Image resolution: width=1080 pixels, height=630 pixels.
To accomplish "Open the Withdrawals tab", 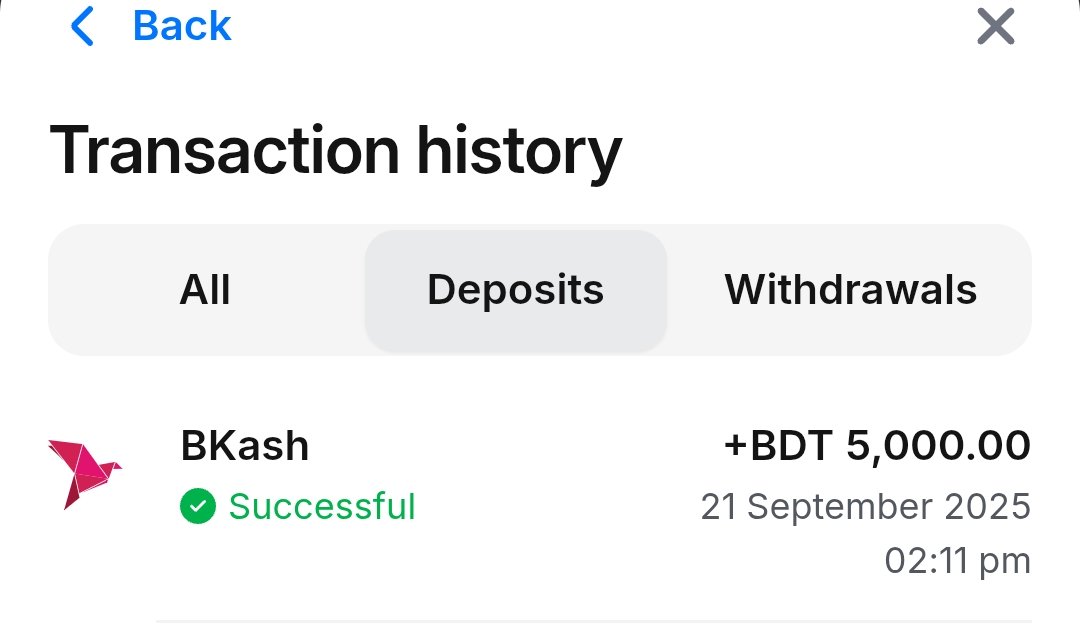I will click(x=850, y=290).
